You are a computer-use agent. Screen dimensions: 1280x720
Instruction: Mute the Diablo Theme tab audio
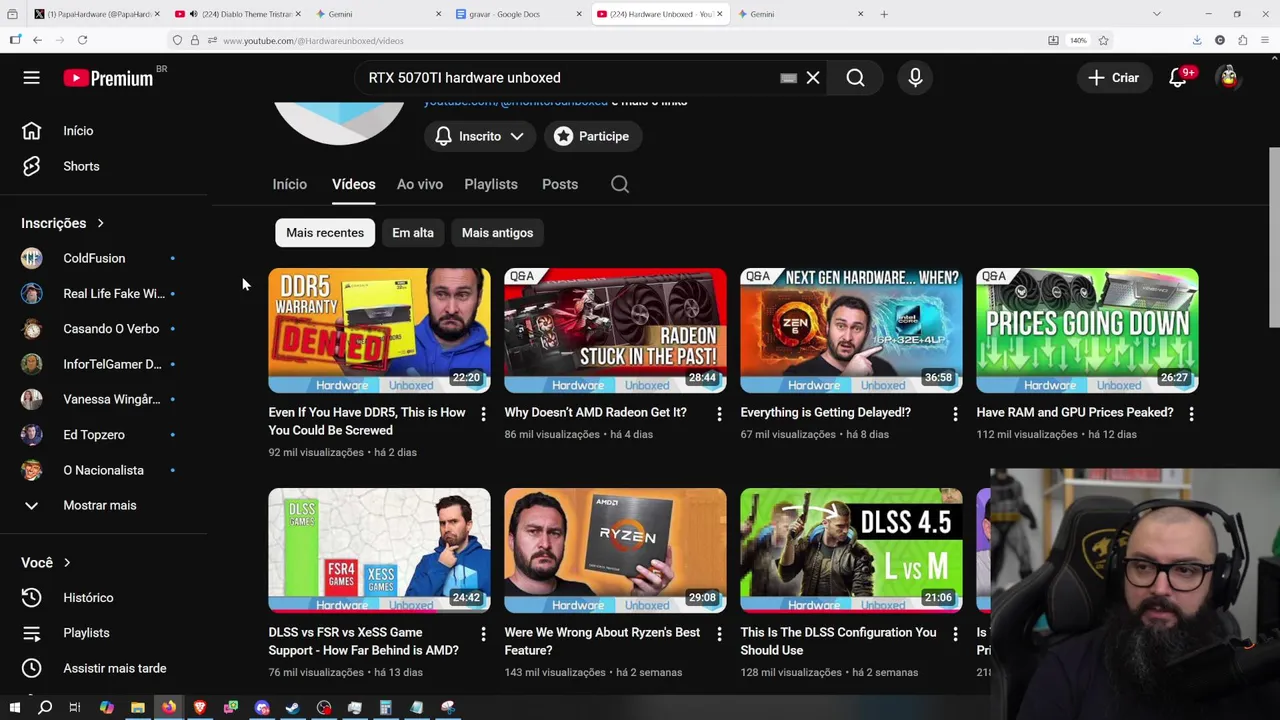[x=193, y=14]
